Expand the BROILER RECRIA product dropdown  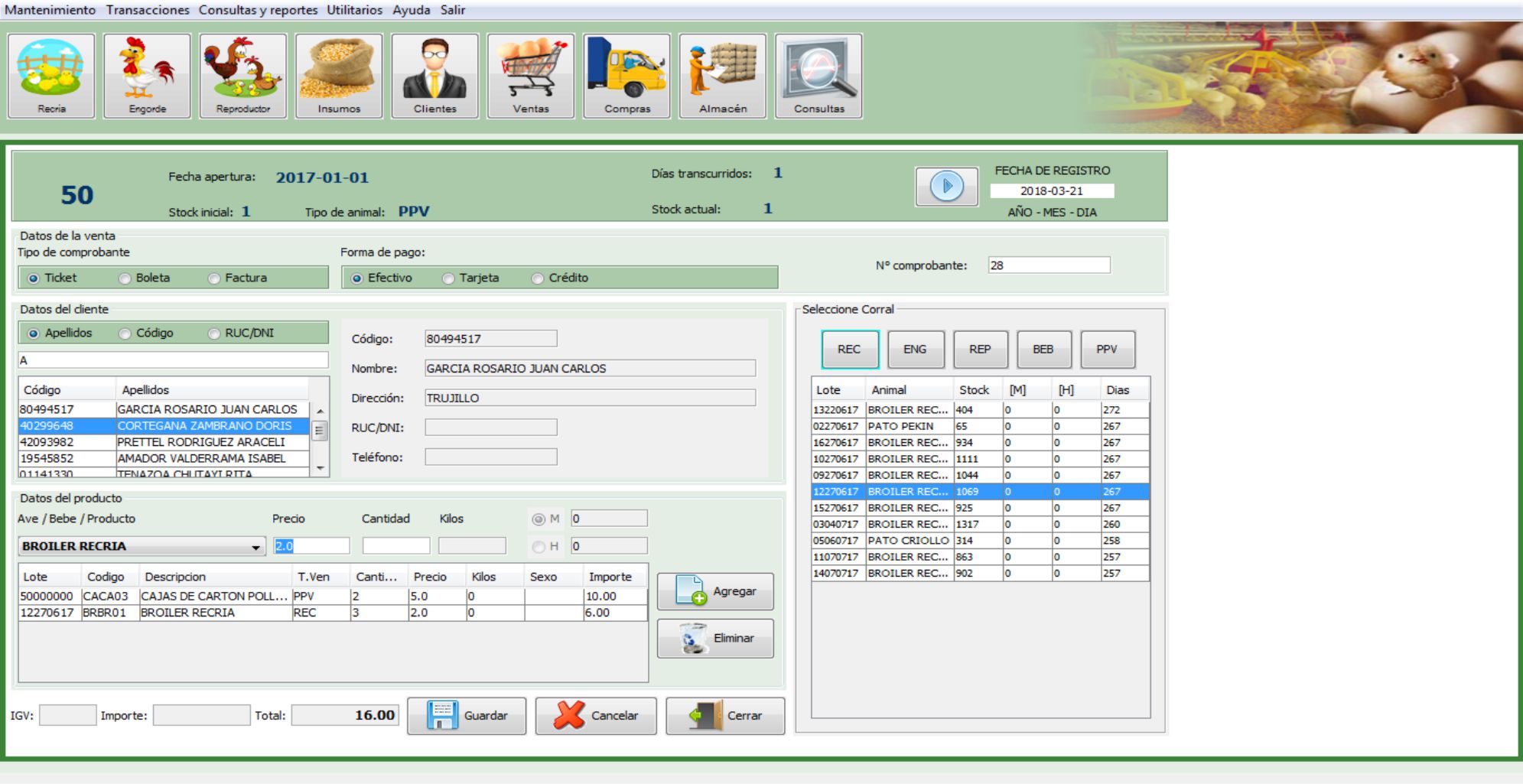(x=255, y=547)
